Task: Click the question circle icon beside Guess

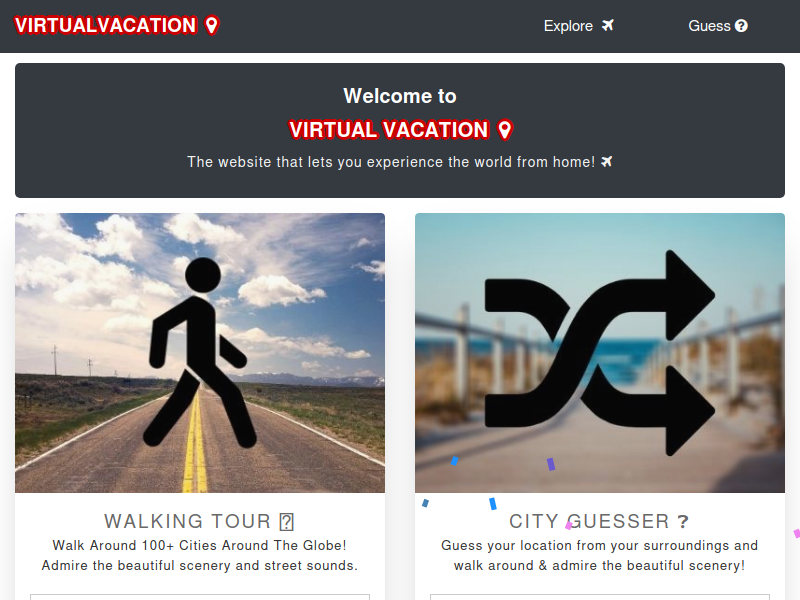Action: pos(741,26)
